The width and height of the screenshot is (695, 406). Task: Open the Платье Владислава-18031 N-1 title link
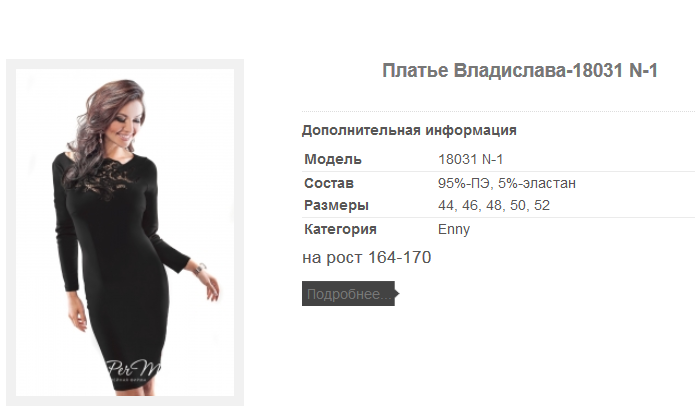[x=520, y=70]
